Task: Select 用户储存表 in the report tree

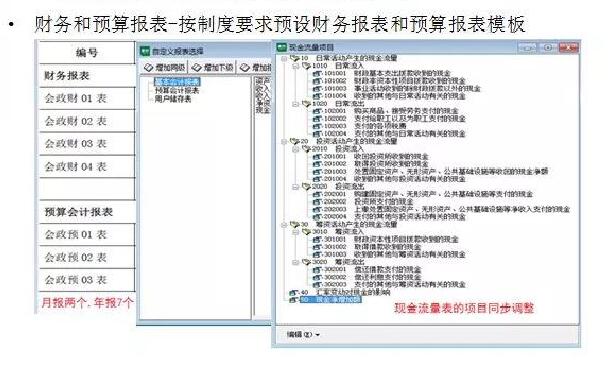Action: pyautogui.click(x=173, y=99)
